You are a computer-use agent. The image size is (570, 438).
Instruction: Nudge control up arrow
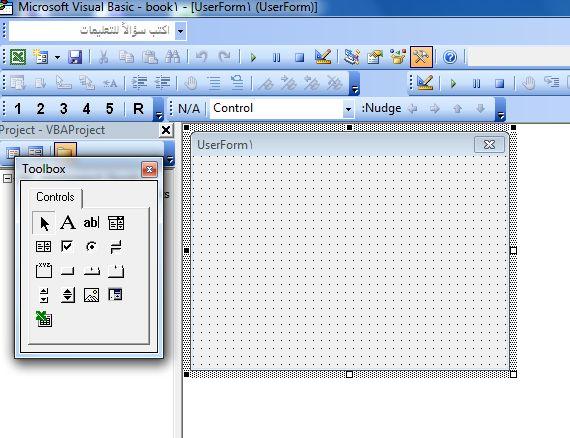point(458,108)
